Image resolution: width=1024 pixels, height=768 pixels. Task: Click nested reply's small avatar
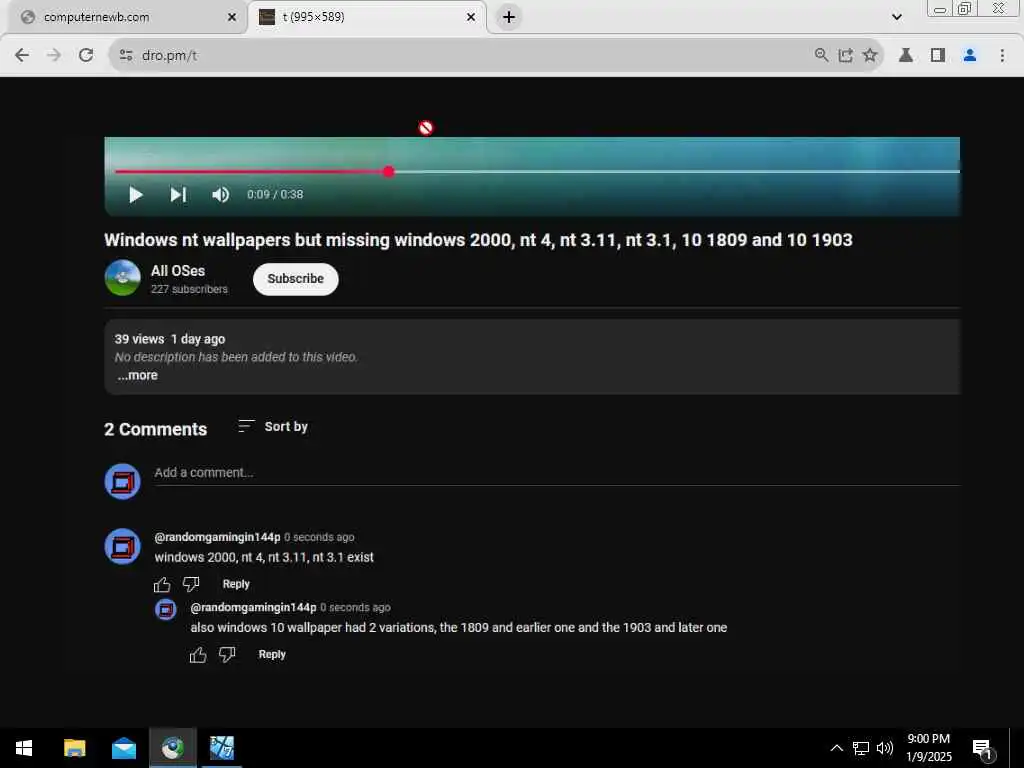click(165, 609)
